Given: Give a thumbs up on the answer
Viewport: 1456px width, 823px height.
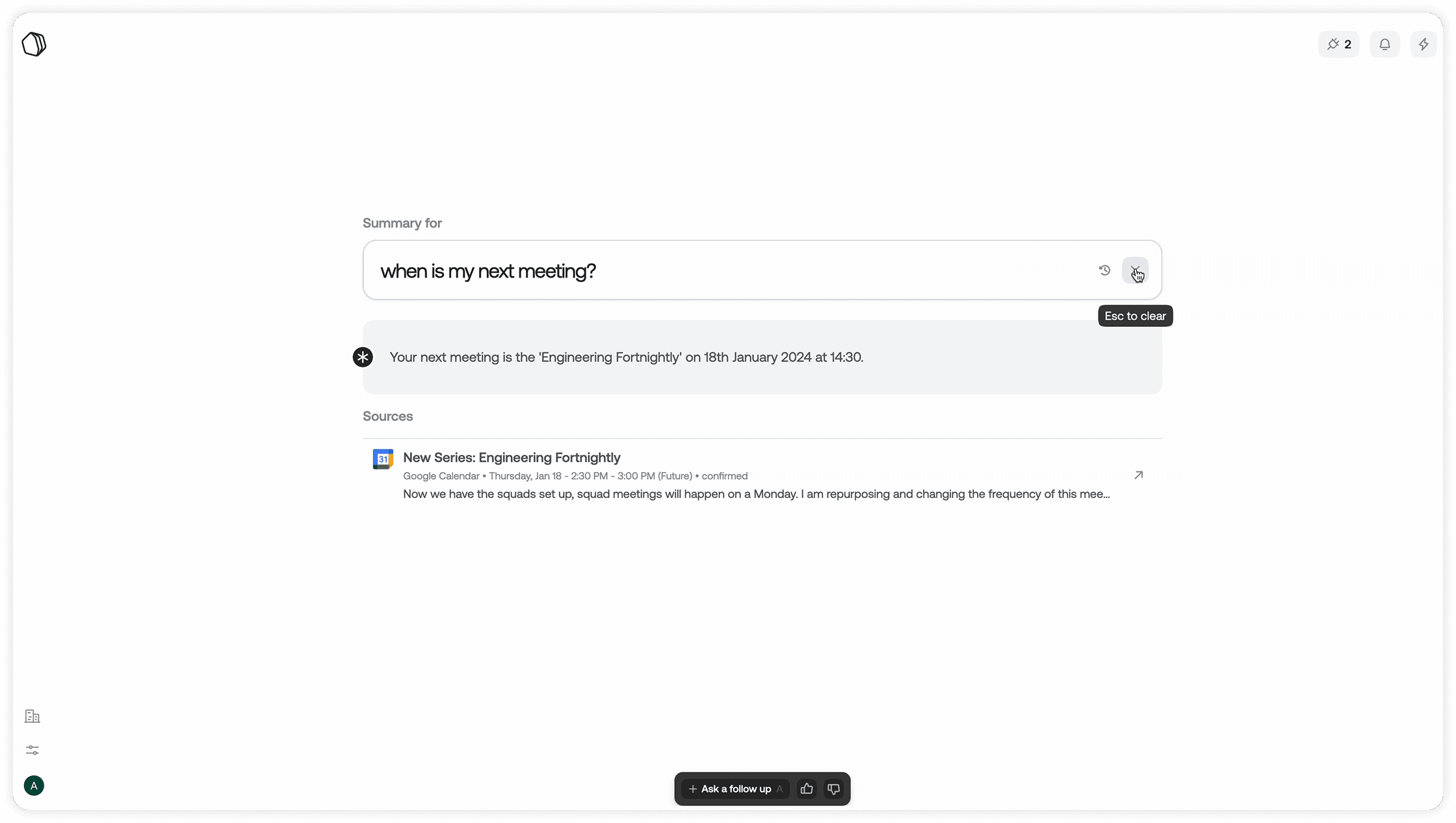Looking at the screenshot, I should click(807, 789).
